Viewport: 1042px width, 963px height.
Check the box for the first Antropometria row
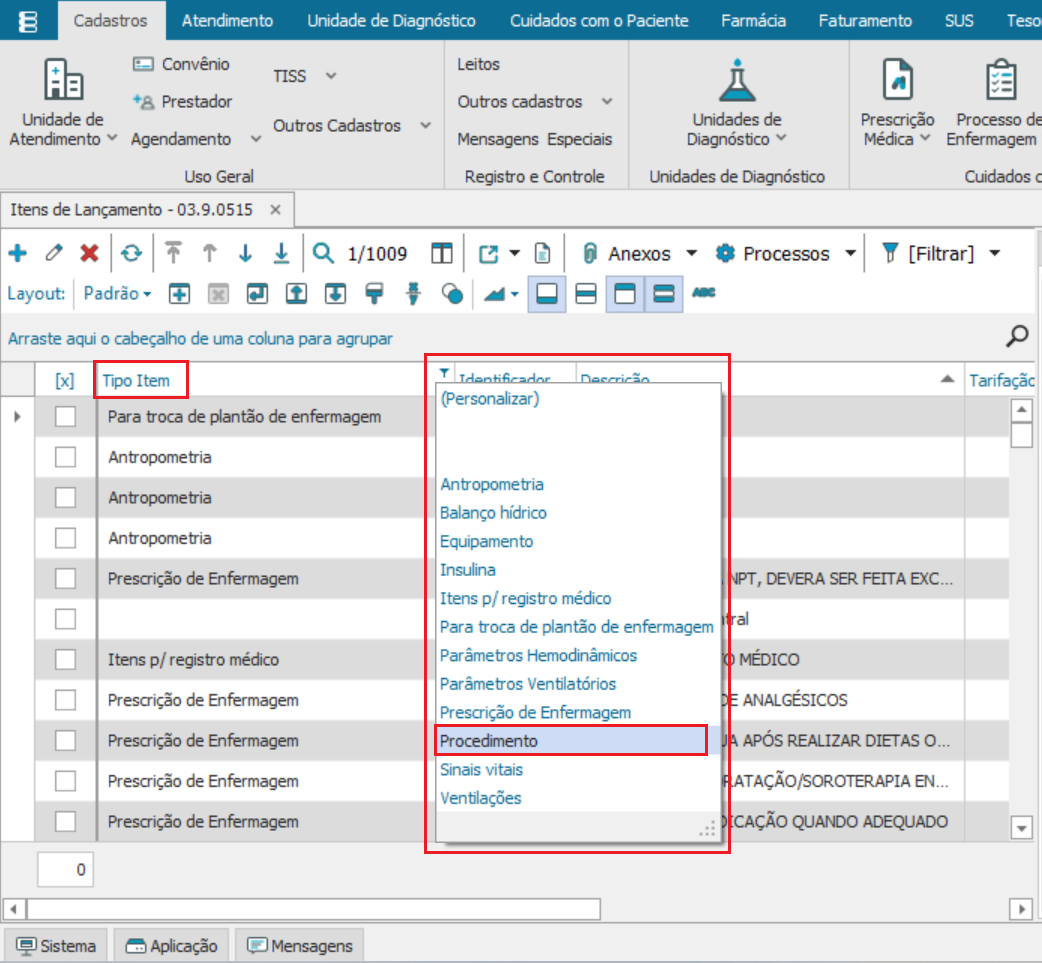tap(65, 457)
